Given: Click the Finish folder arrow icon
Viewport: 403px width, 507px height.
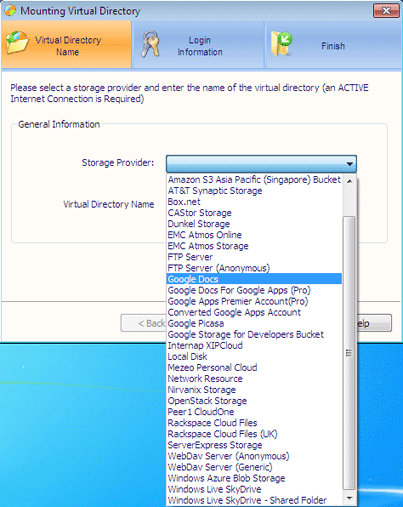Looking at the screenshot, I should tap(282, 44).
